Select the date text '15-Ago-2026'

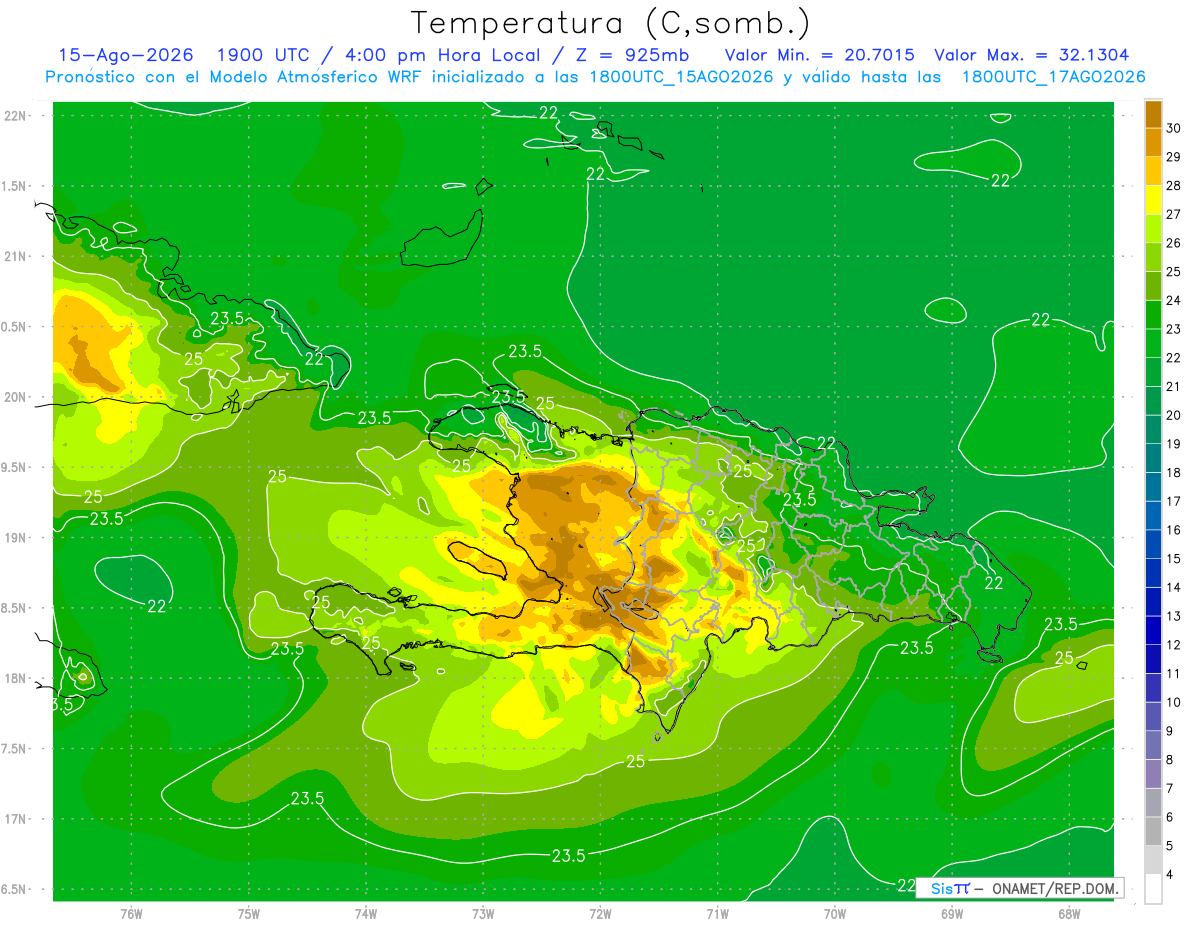(x=126, y=55)
